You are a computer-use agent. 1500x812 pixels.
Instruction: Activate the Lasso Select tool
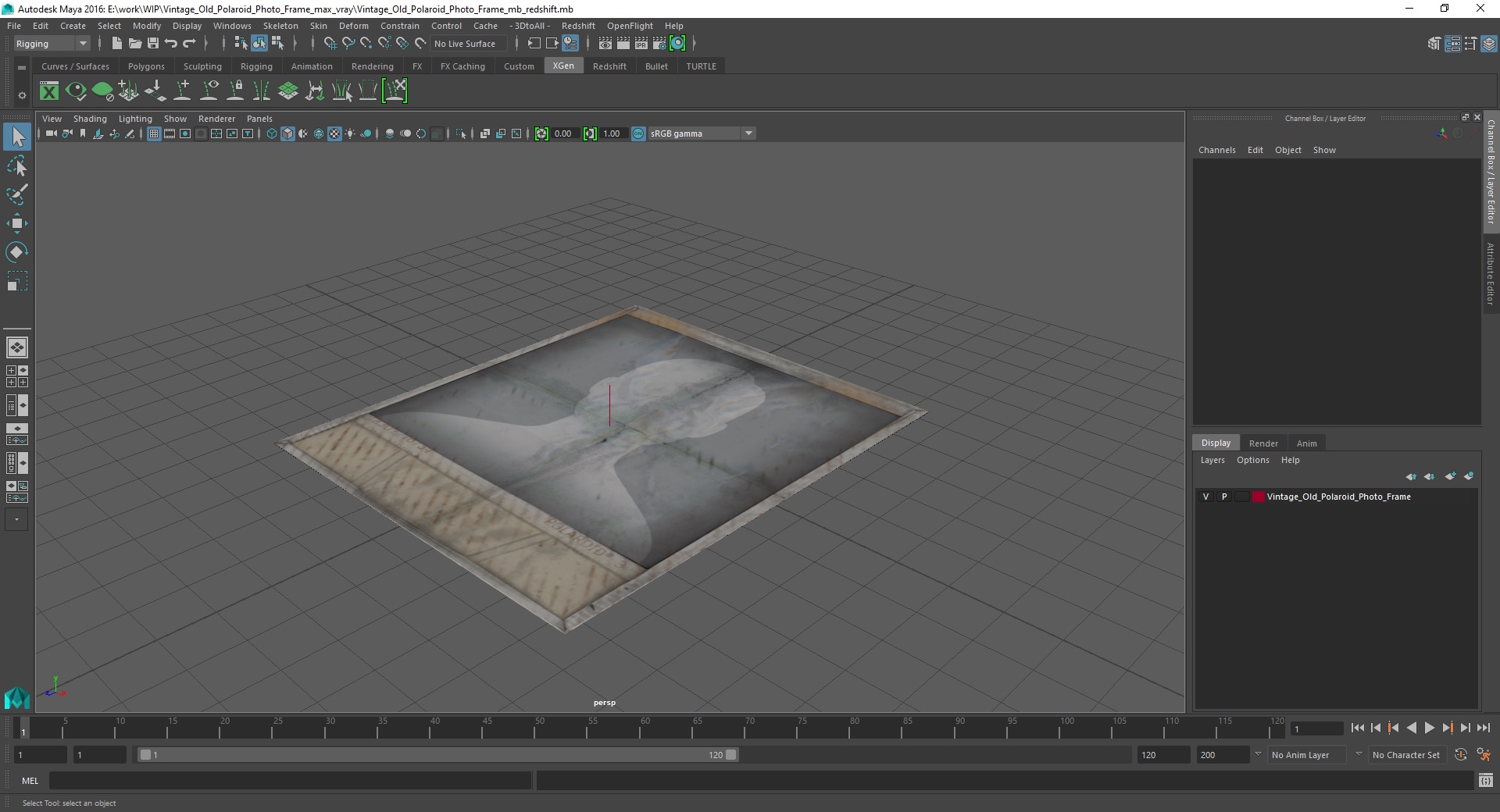pyautogui.click(x=16, y=166)
